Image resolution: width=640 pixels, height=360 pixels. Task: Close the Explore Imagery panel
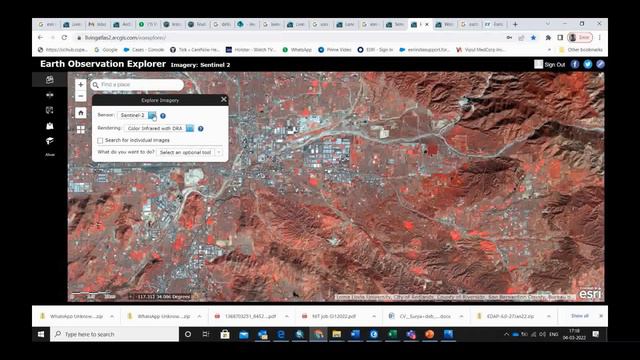tap(224, 99)
